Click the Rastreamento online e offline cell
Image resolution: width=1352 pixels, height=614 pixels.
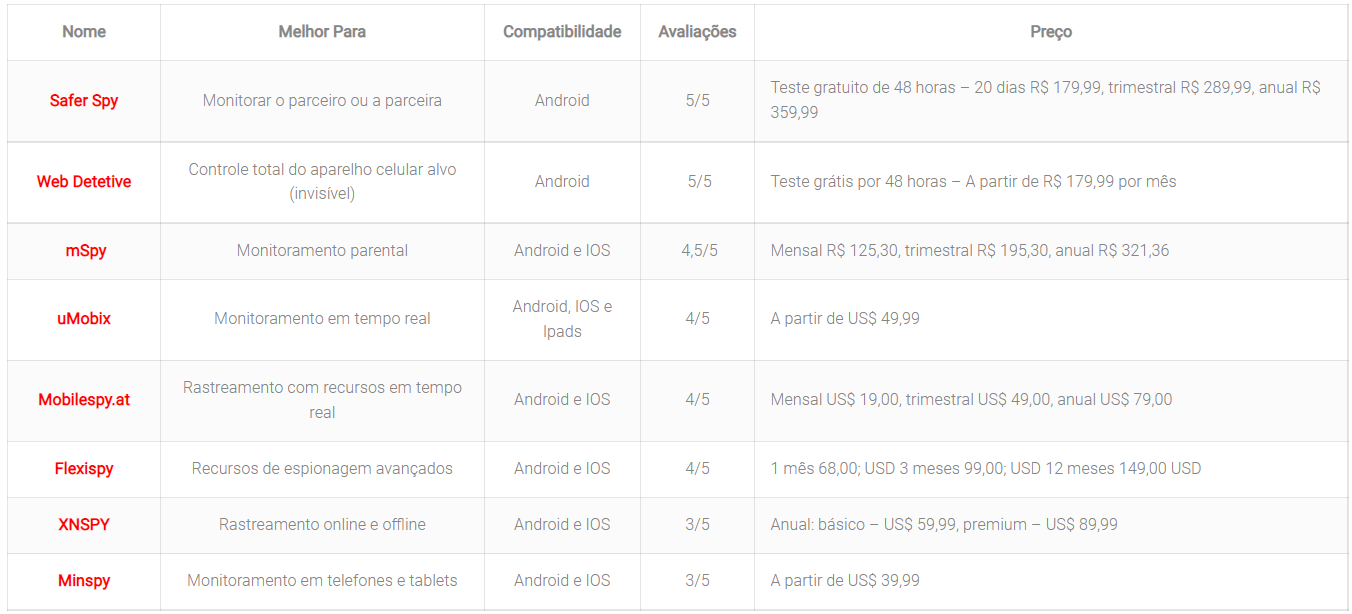pos(322,525)
